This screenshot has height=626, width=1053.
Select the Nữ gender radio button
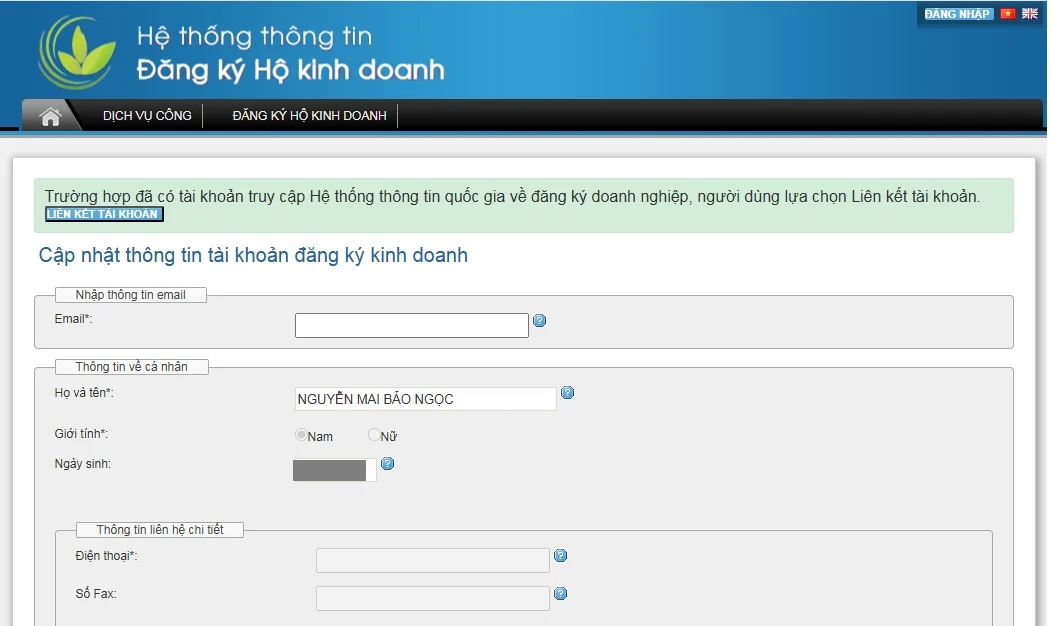coord(374,435)
